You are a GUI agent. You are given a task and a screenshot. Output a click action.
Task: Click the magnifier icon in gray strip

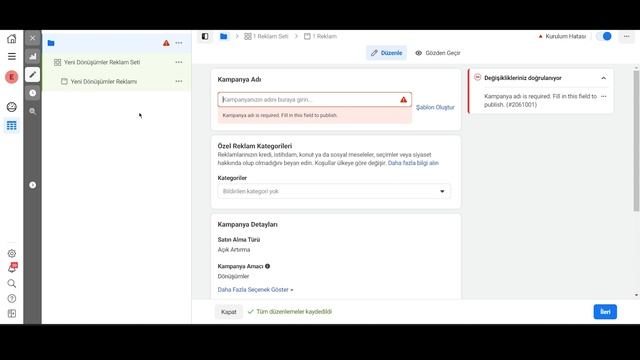[x=33, y=111]
